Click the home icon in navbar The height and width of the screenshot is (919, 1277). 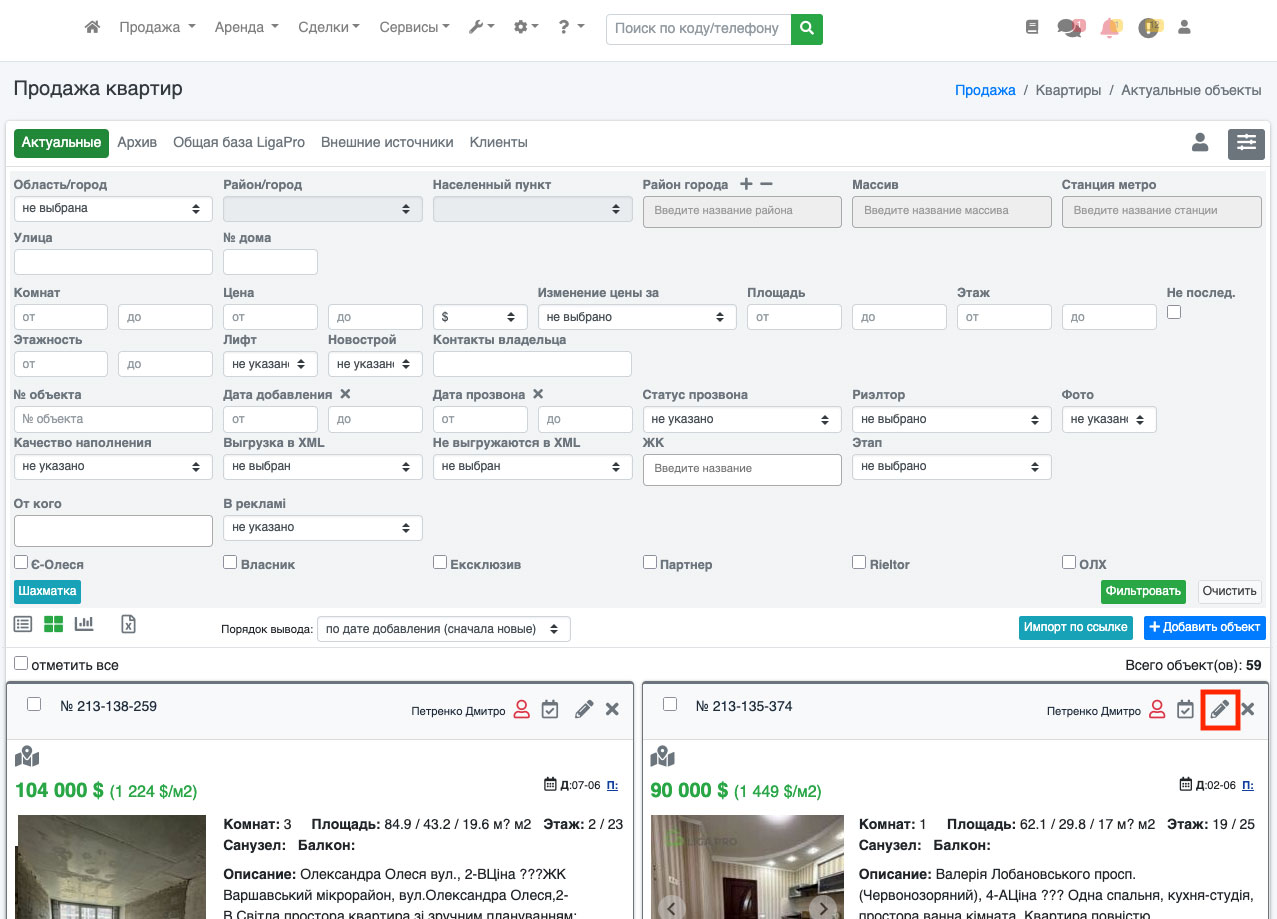[x=92, y=28]
